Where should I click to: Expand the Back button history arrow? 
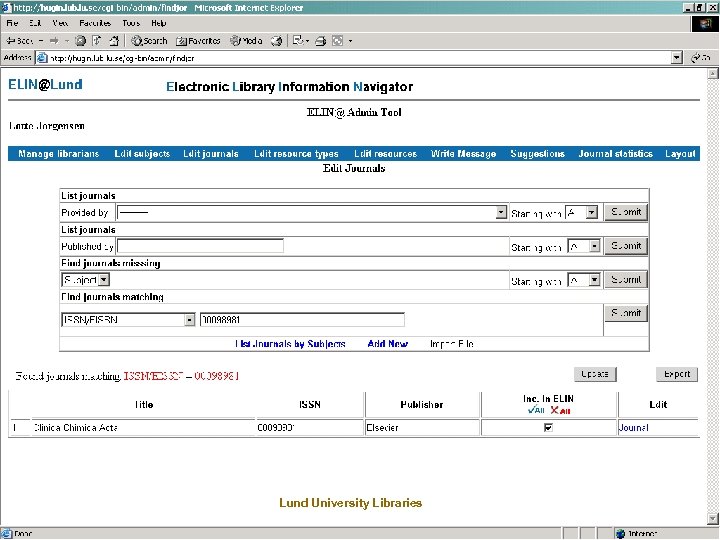coord(41,41)
